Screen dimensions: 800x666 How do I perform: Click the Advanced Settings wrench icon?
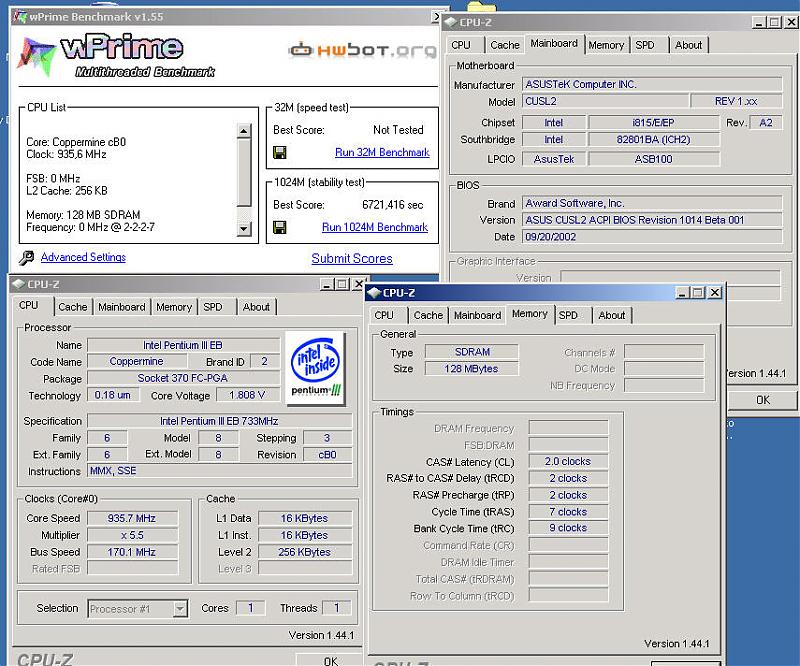click(27, 258)
